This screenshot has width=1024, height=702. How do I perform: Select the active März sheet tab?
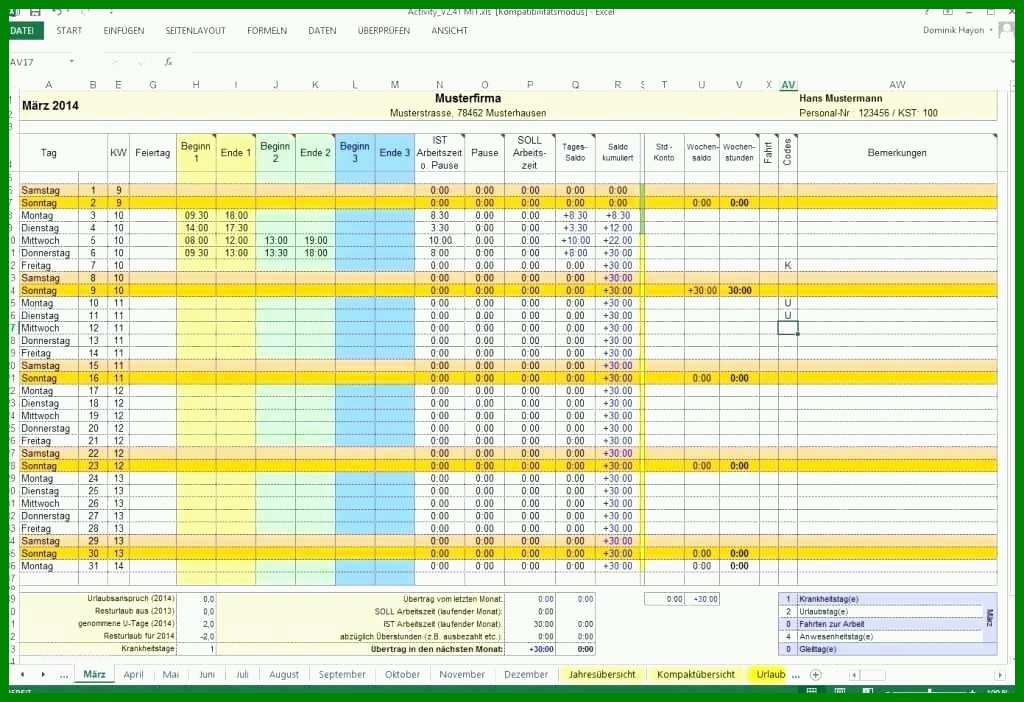coord(94,675)
